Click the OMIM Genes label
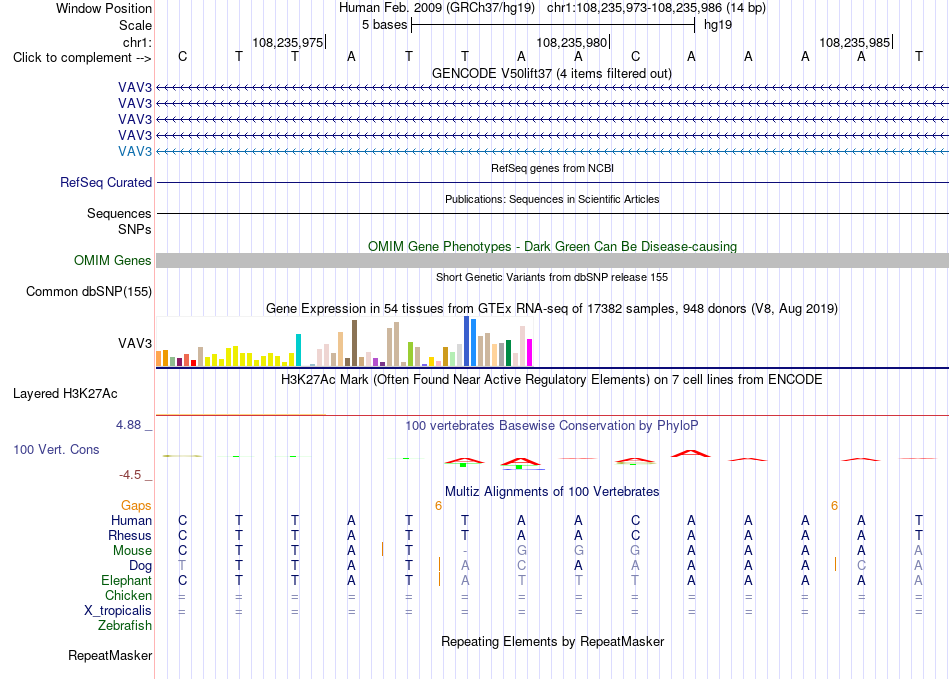This screenshot has width=950, height=679. [113, 260]
